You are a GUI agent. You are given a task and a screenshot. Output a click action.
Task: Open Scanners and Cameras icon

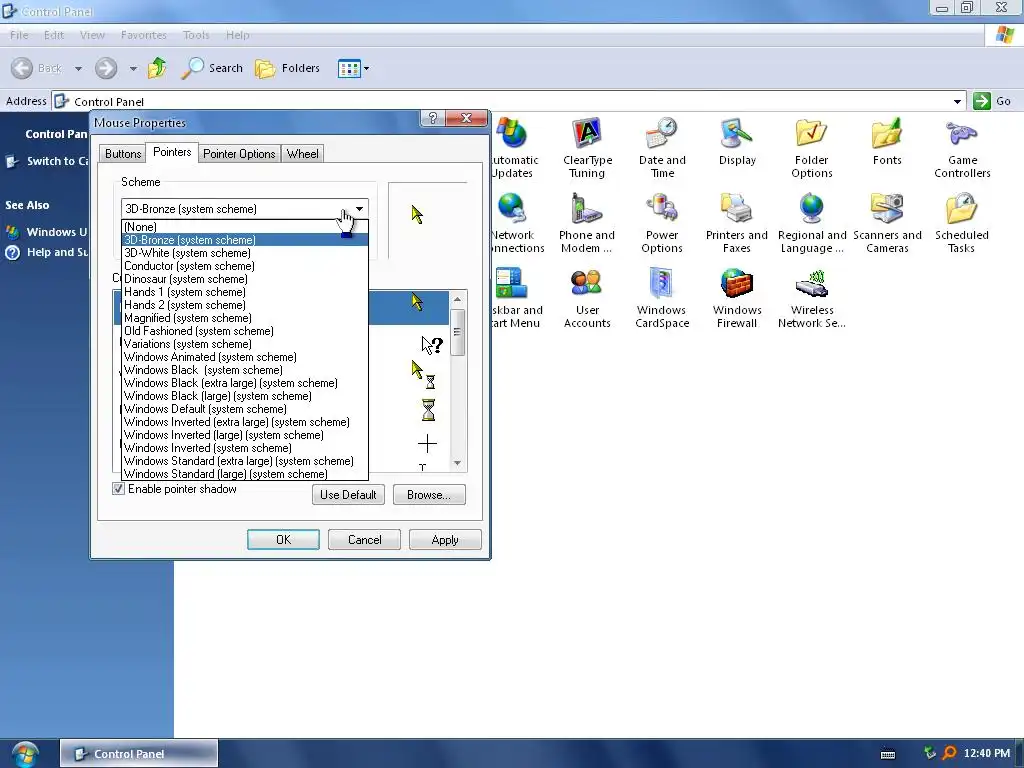(x=887, y=223)
